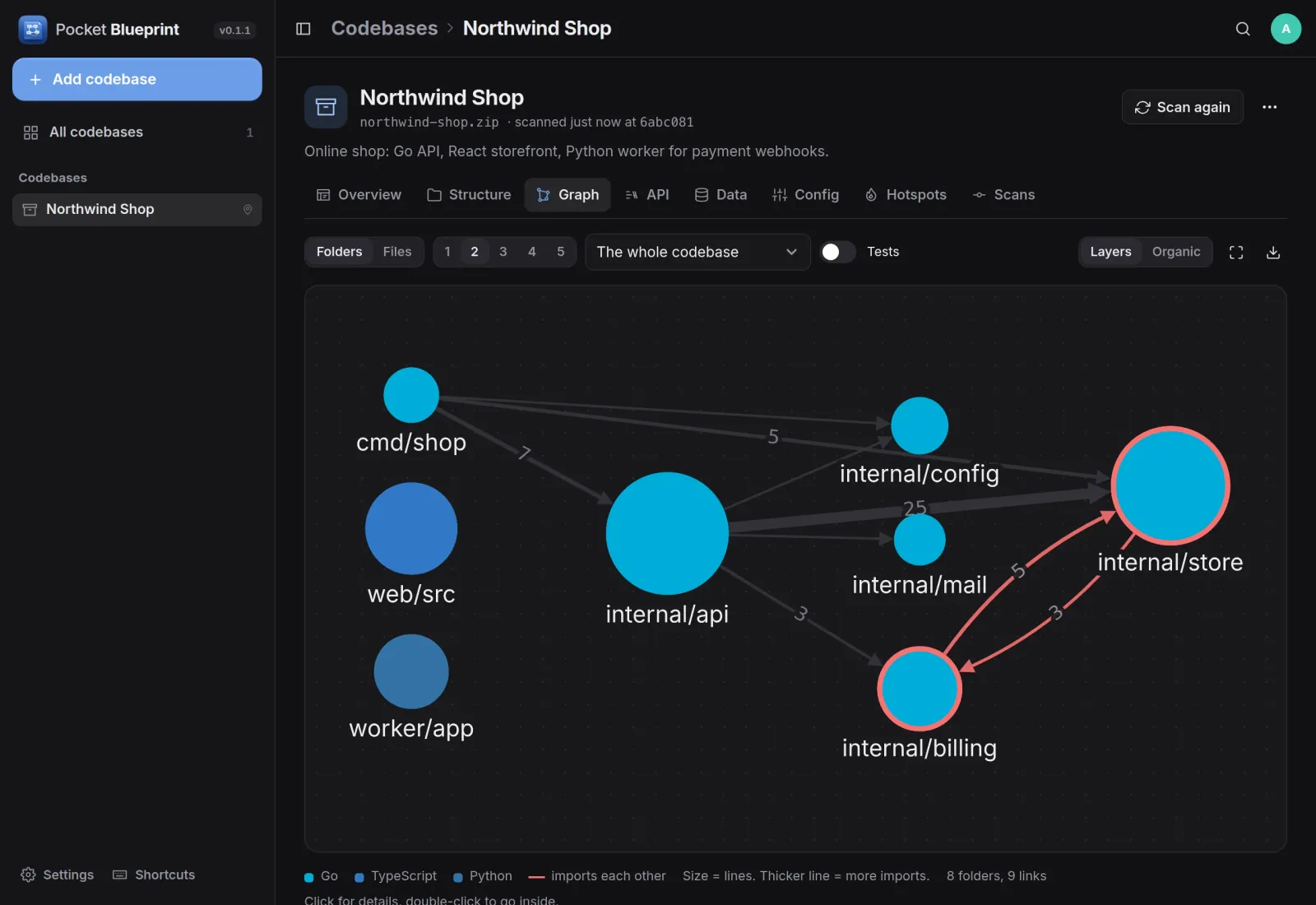Set graph depth to 1

(447, 252)
